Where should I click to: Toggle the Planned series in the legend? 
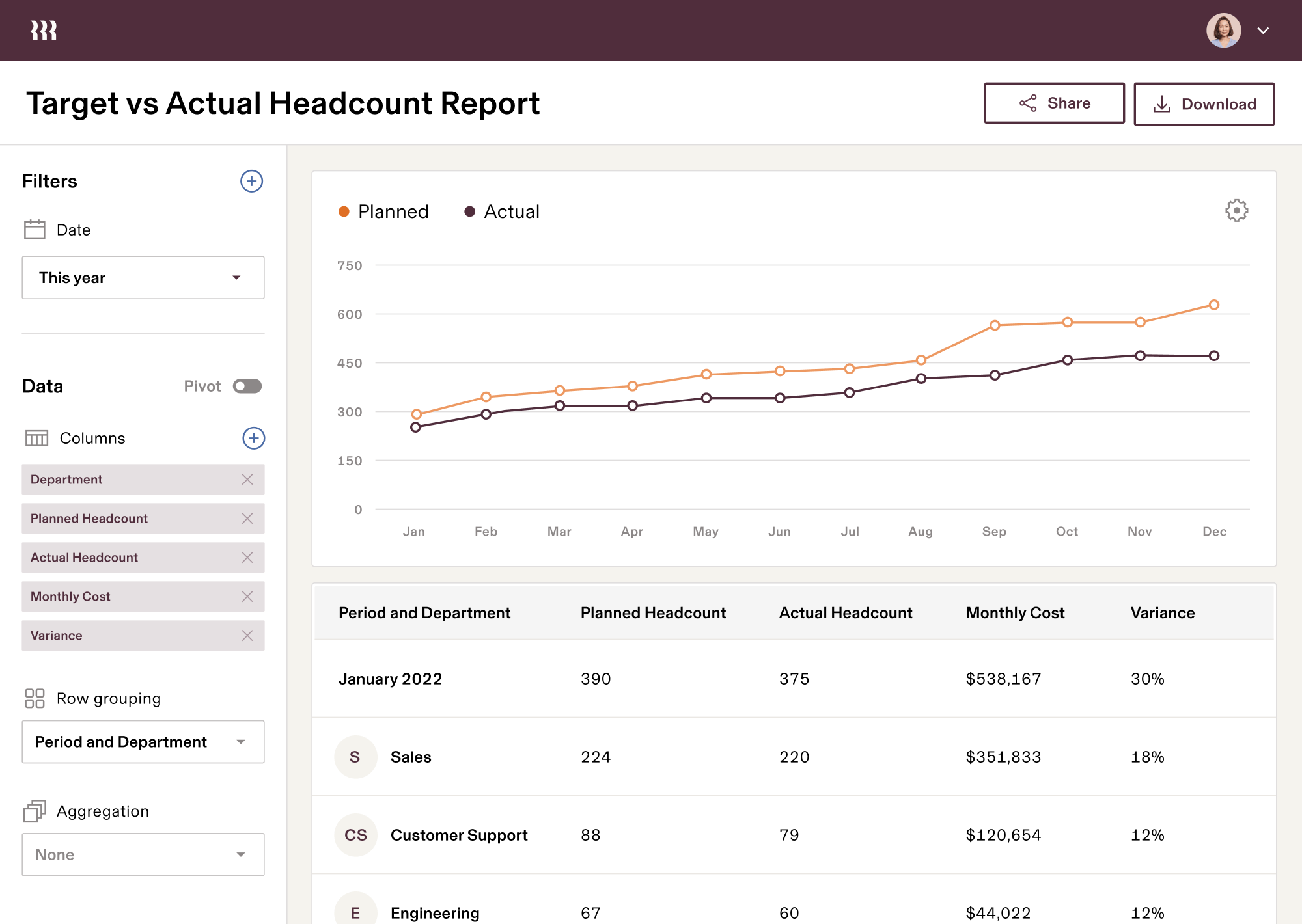(x=383, y=211)
